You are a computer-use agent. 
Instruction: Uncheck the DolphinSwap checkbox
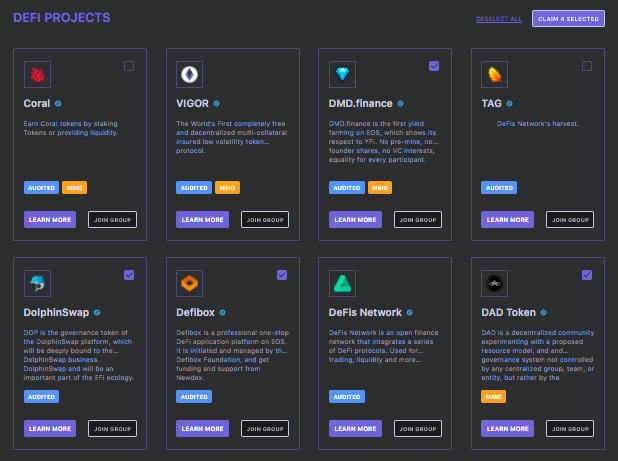[129, 275]
